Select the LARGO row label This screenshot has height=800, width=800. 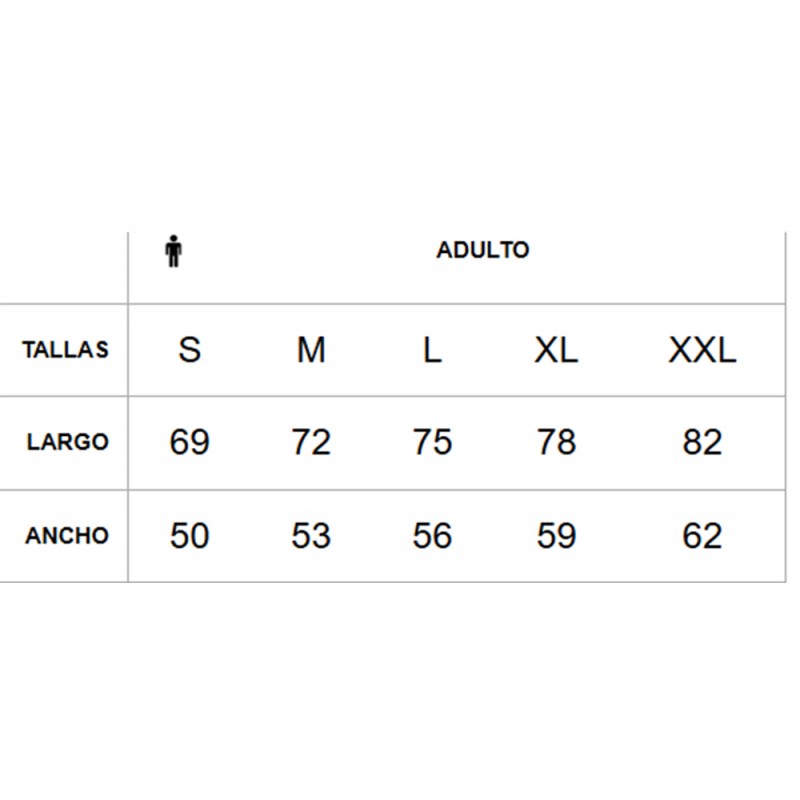click(x=67, y=442)
